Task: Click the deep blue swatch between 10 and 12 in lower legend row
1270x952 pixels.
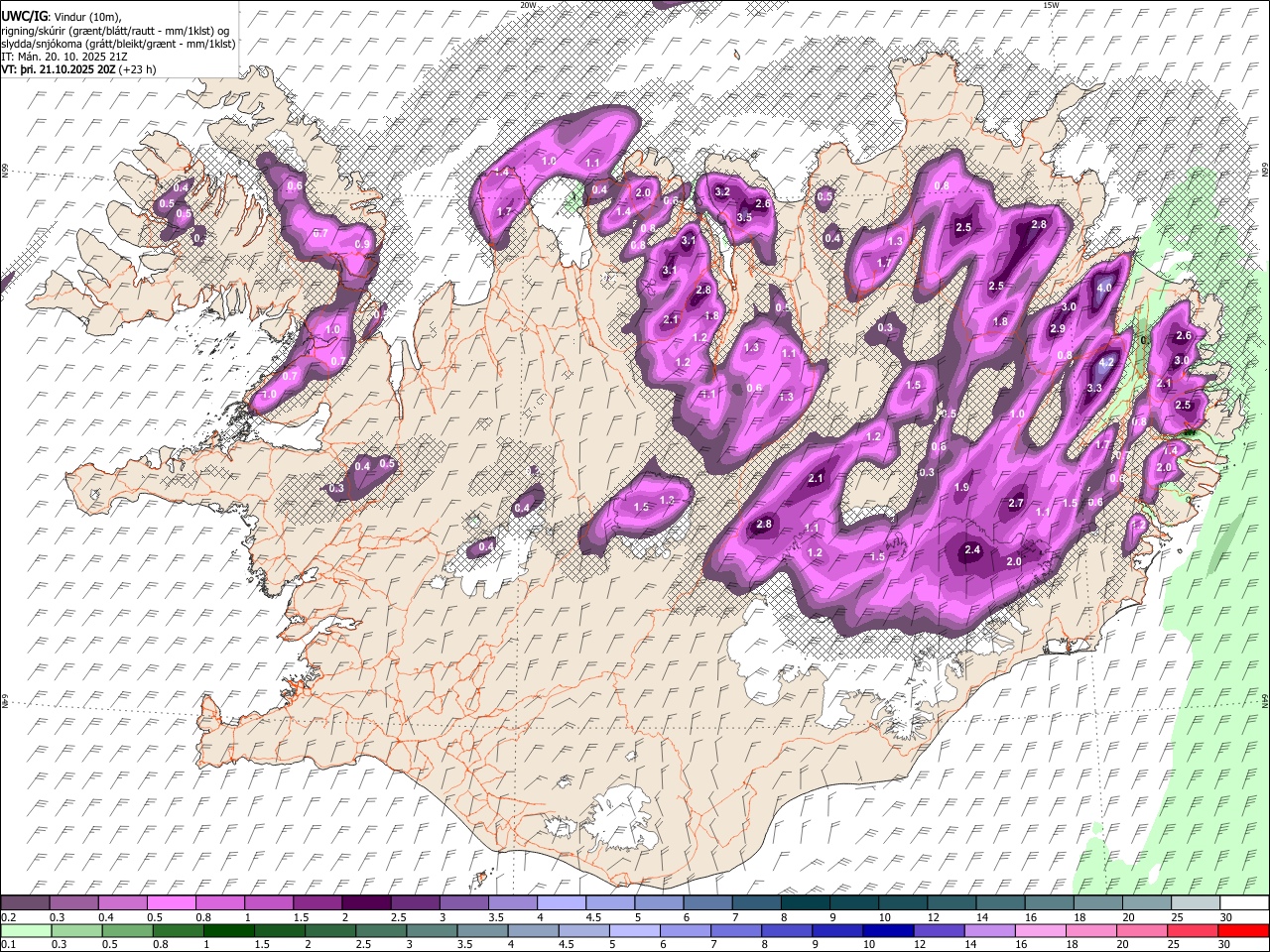Action: 888,931
